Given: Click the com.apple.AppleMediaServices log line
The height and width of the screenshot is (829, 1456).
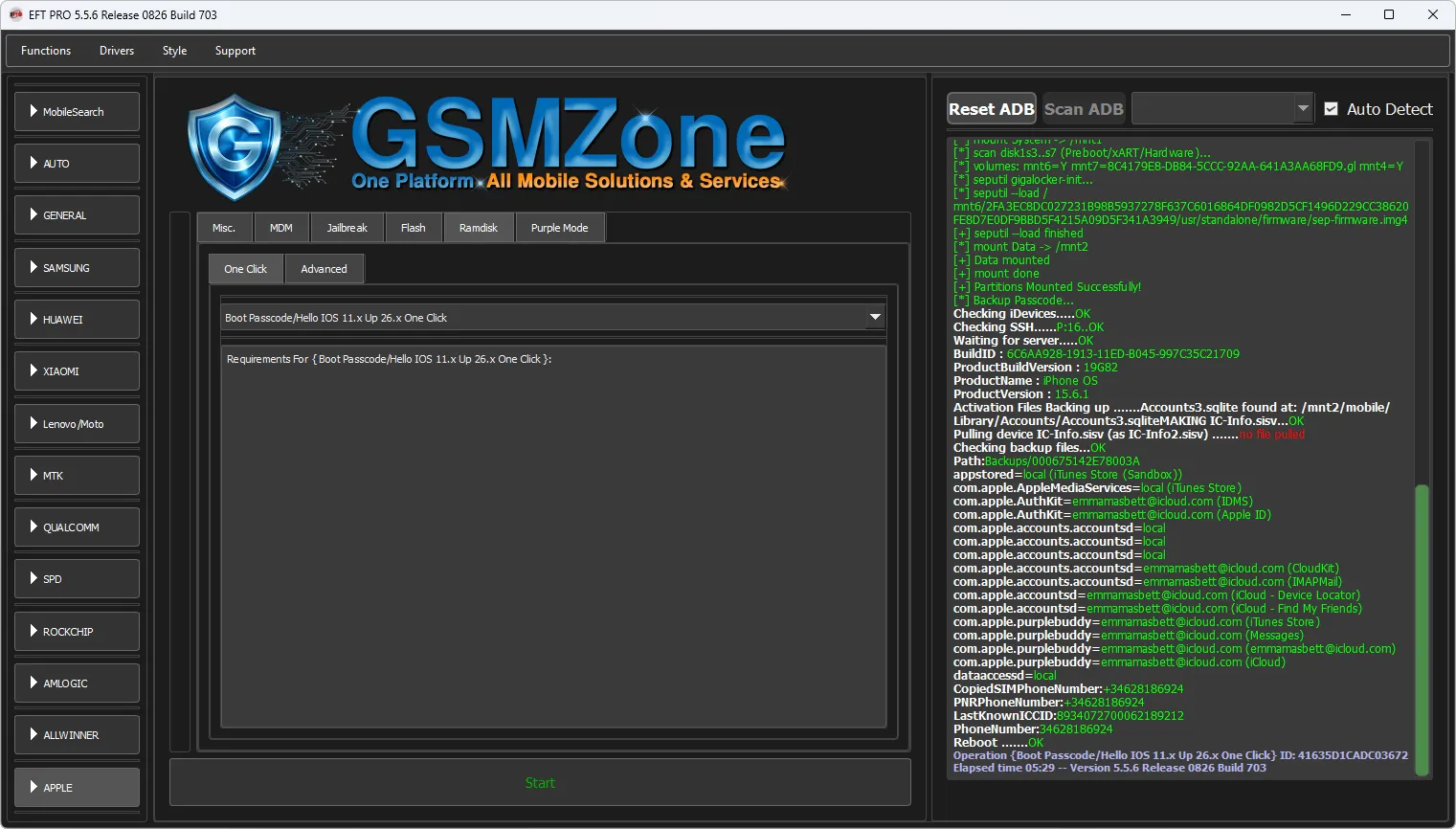Looking at the screenshot, I should pos(1097,488).
